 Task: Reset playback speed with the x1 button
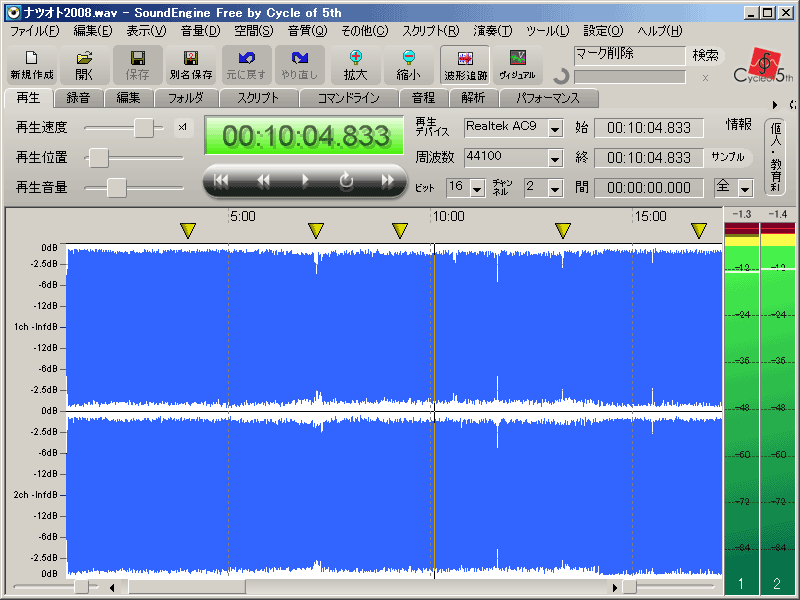pos(183,128)
